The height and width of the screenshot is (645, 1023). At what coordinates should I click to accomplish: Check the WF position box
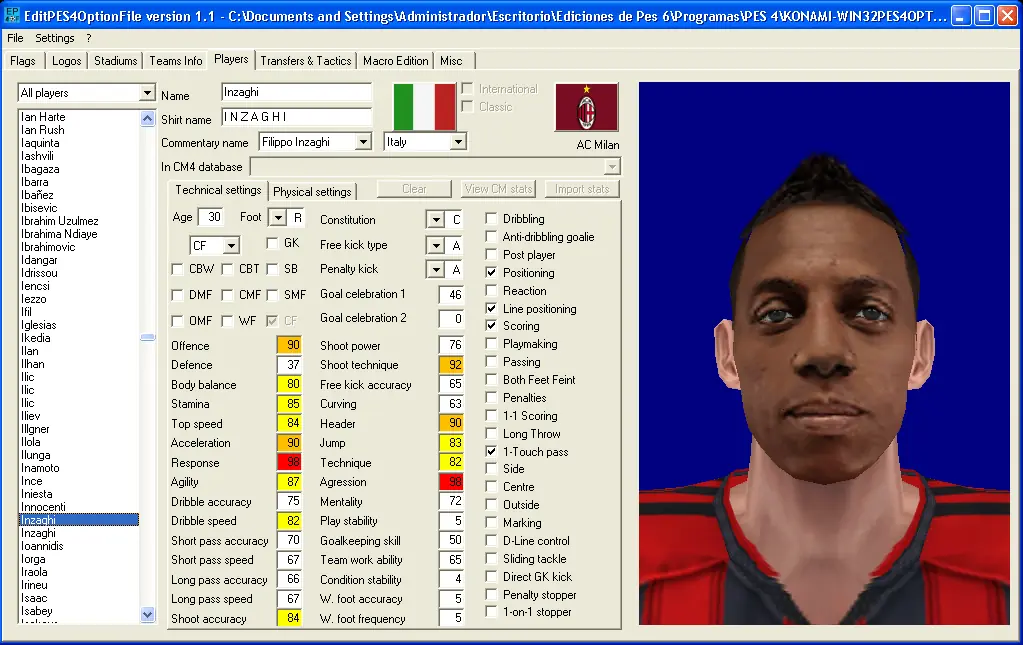click(227, 321)
